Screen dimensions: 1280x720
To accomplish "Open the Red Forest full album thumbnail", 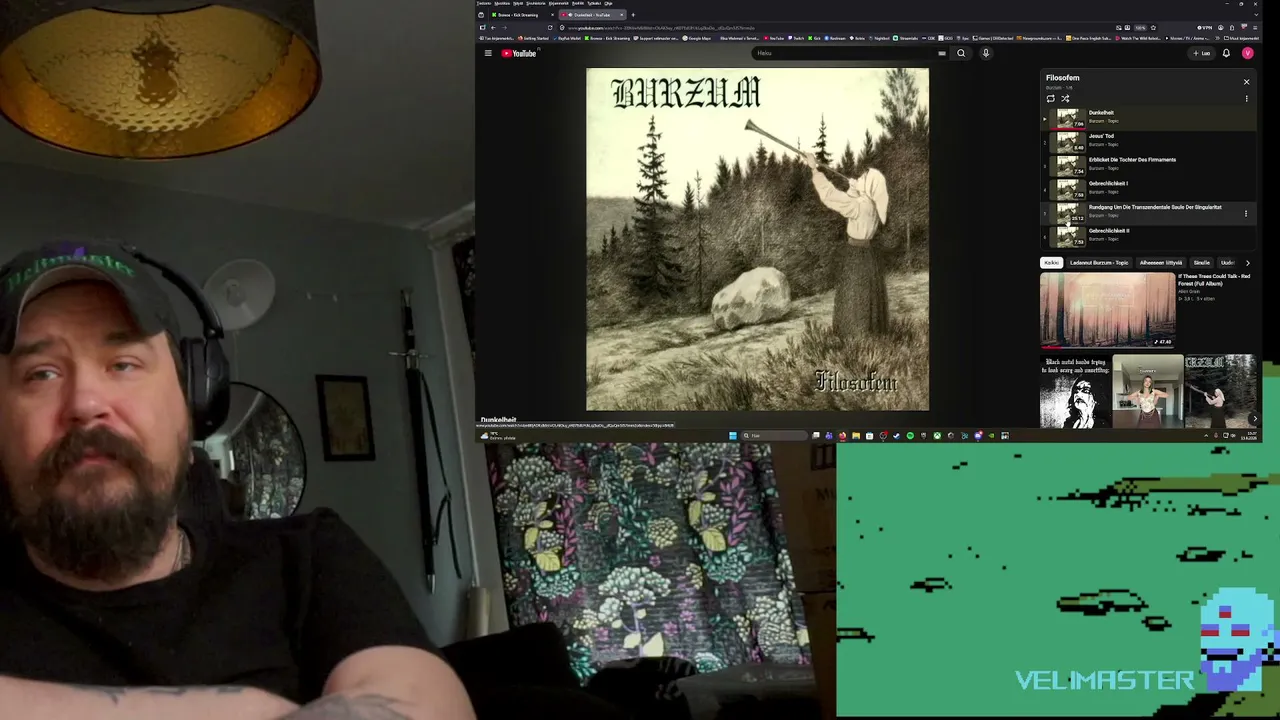I will (x=1107, y=310).
